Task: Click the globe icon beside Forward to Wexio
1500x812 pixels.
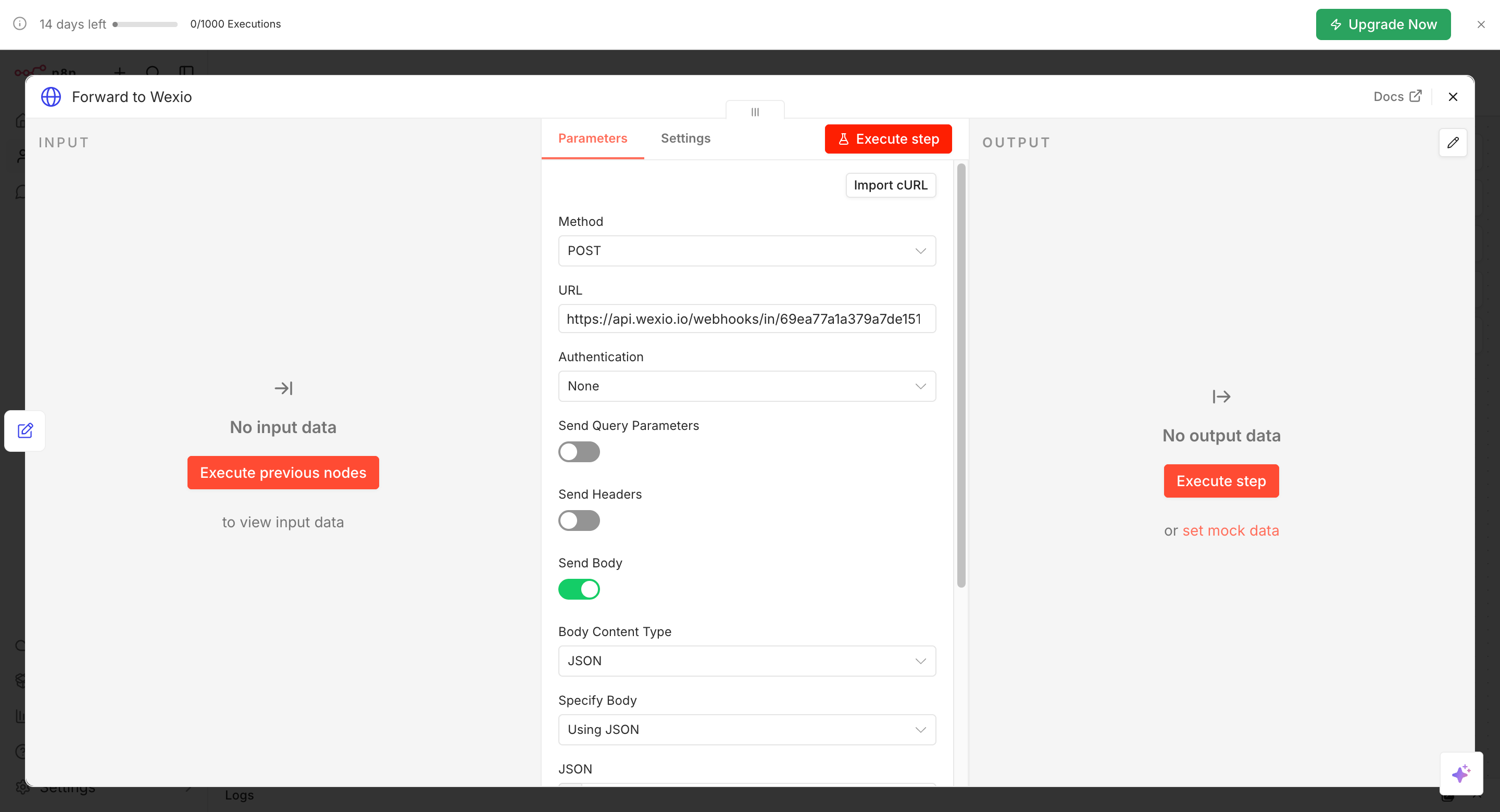Action: tap(51, 97)
